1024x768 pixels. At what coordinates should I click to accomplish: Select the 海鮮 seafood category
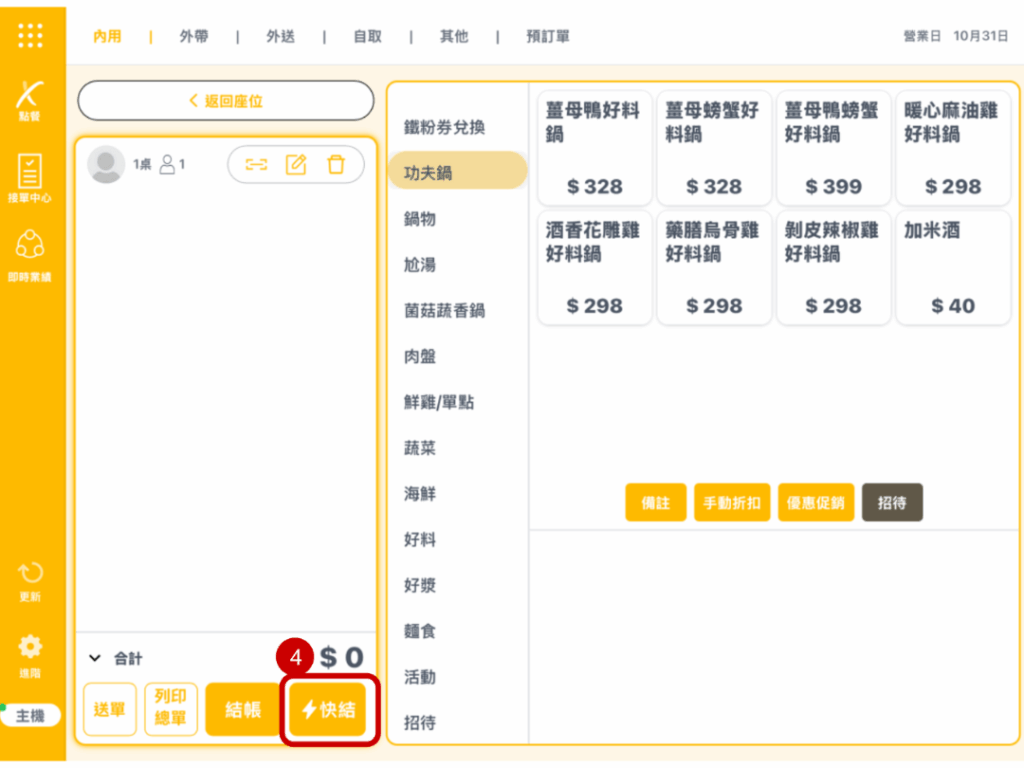(420, 494)
